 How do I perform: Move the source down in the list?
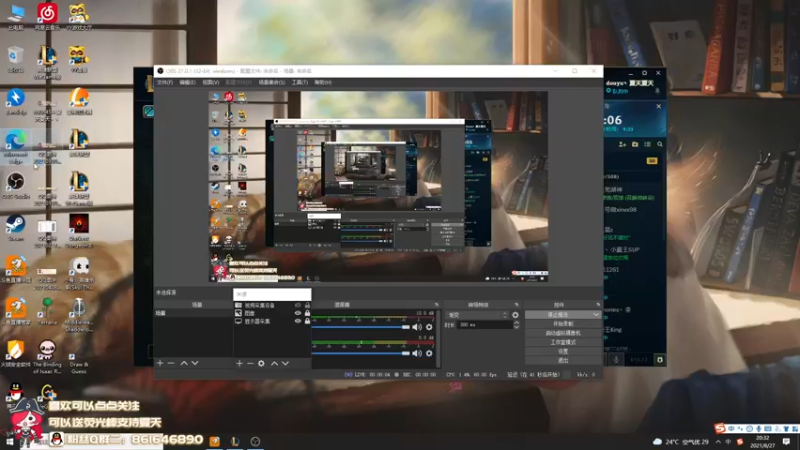(x=286, y=363)
